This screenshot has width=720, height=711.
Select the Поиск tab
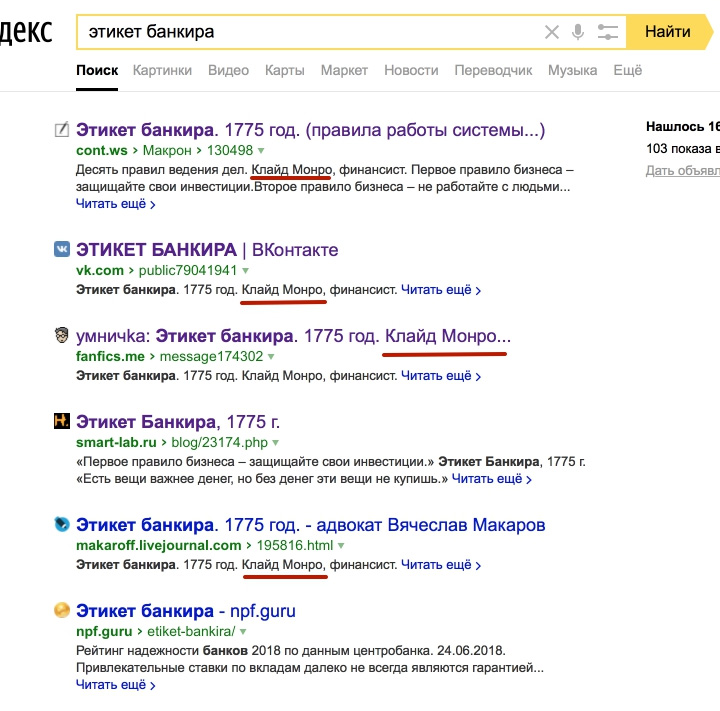pyautogui.click(x=97, y=70)
